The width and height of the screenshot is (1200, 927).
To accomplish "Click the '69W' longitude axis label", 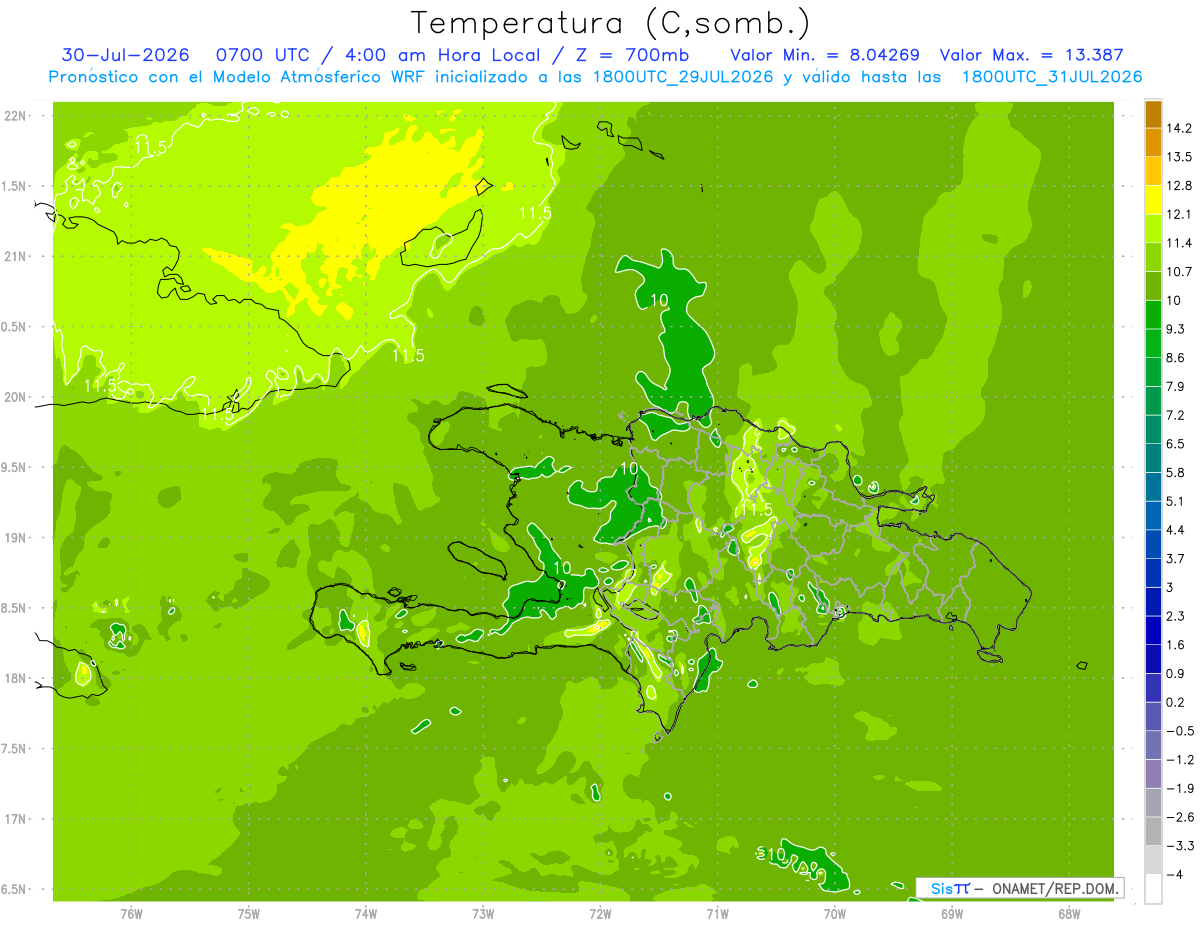I will pyautogui.click(x=952, y=913).
